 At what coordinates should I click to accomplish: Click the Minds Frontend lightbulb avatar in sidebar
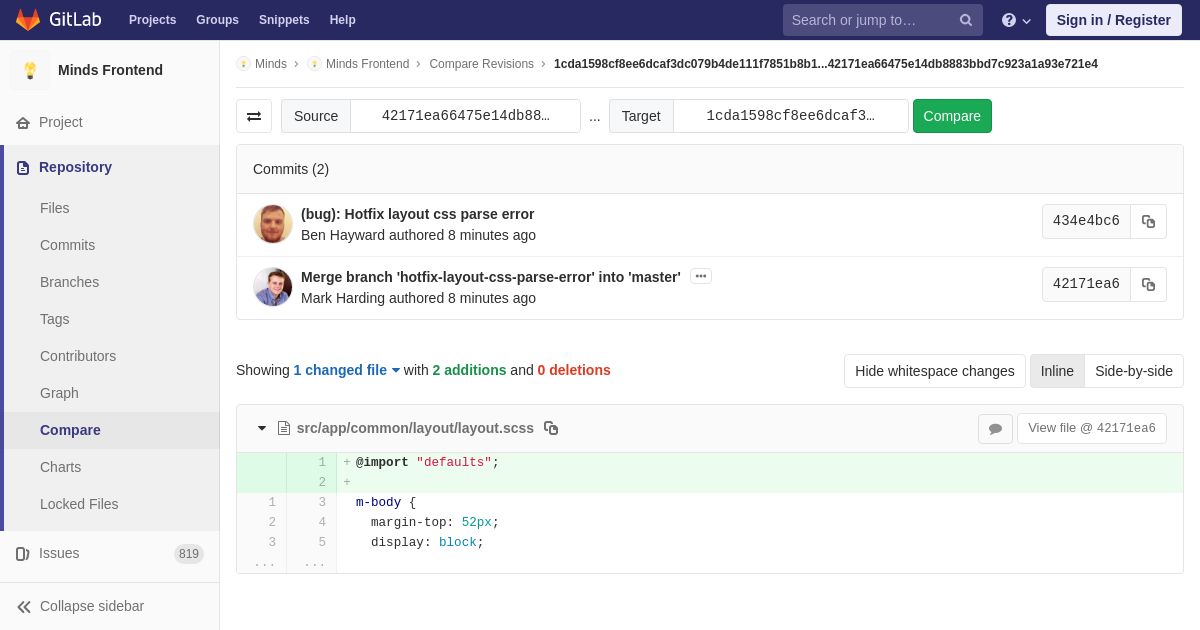tap(30, 70)
